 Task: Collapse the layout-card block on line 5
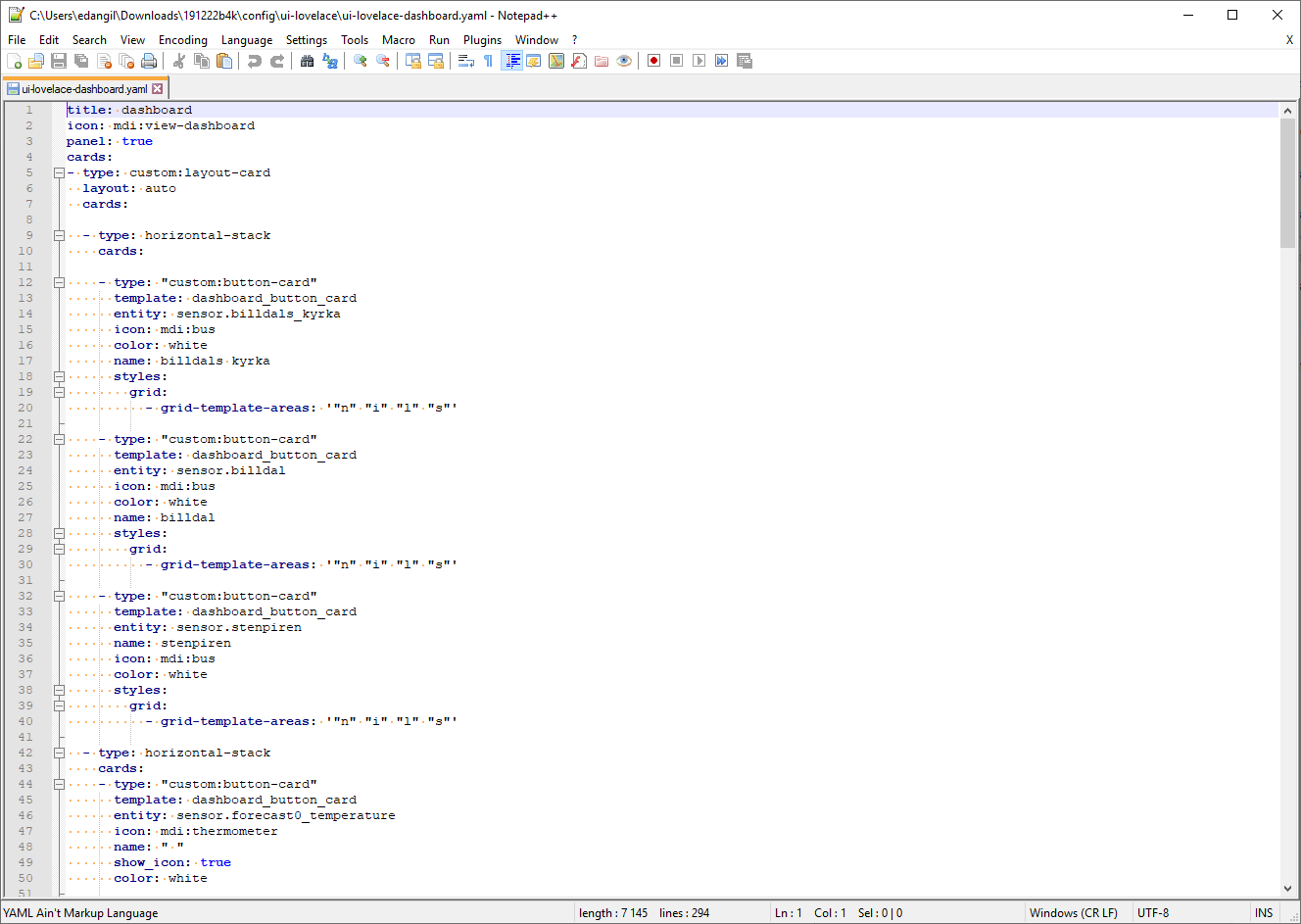pyautogui.click(x=59, y=171)
